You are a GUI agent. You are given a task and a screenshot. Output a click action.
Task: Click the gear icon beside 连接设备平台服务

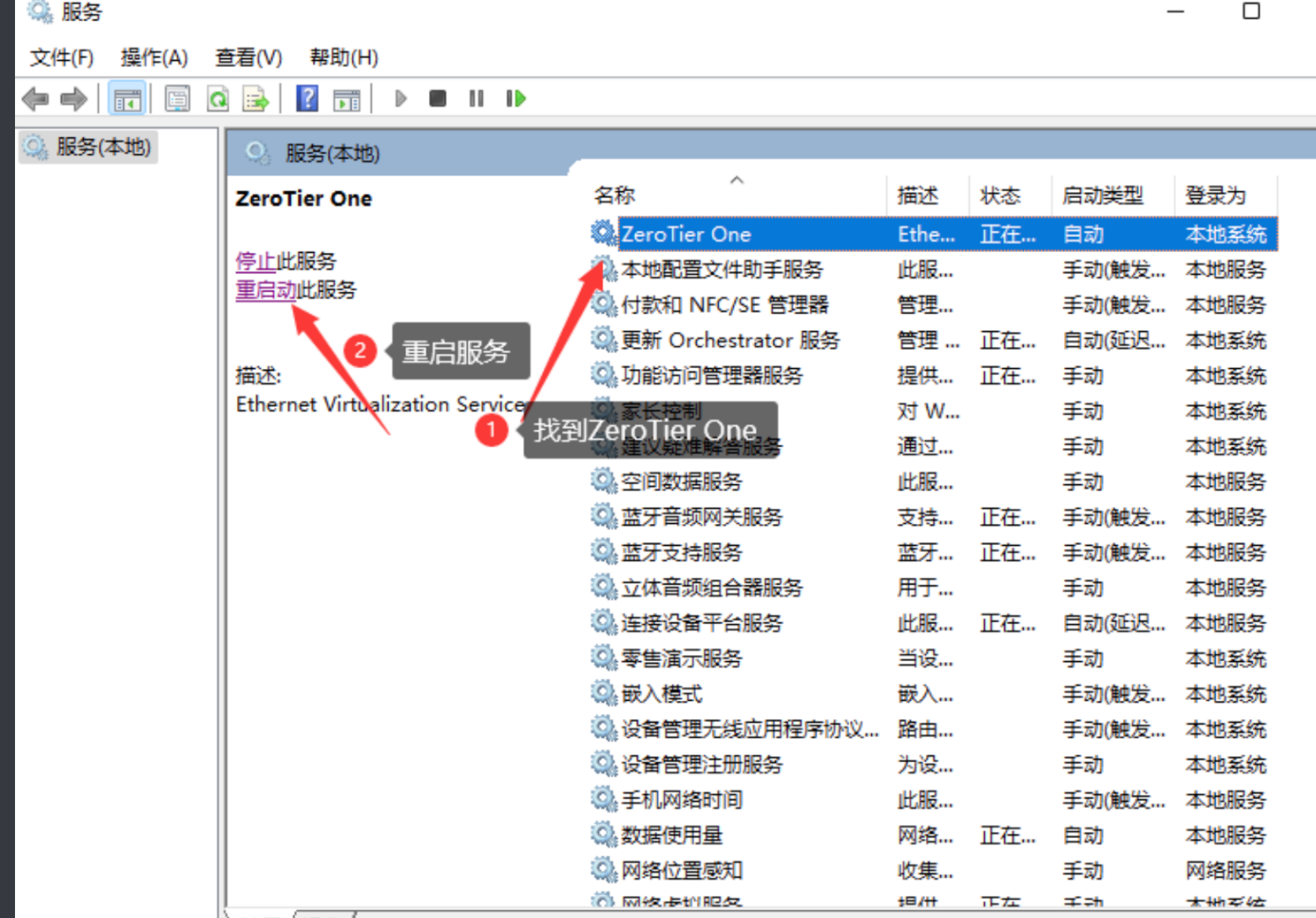[603, 623]
